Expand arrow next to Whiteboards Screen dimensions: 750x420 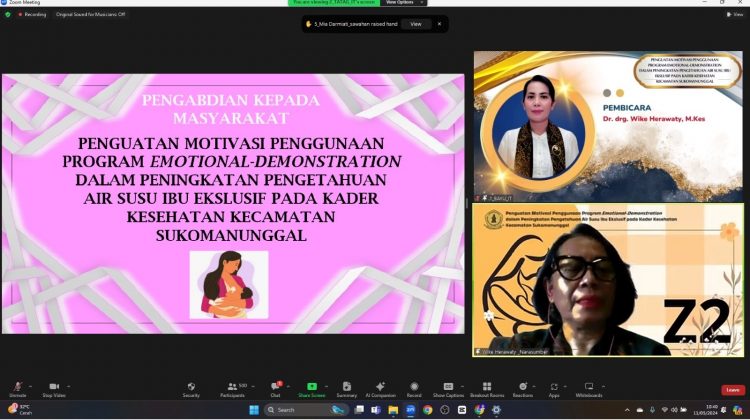[603, 387]
